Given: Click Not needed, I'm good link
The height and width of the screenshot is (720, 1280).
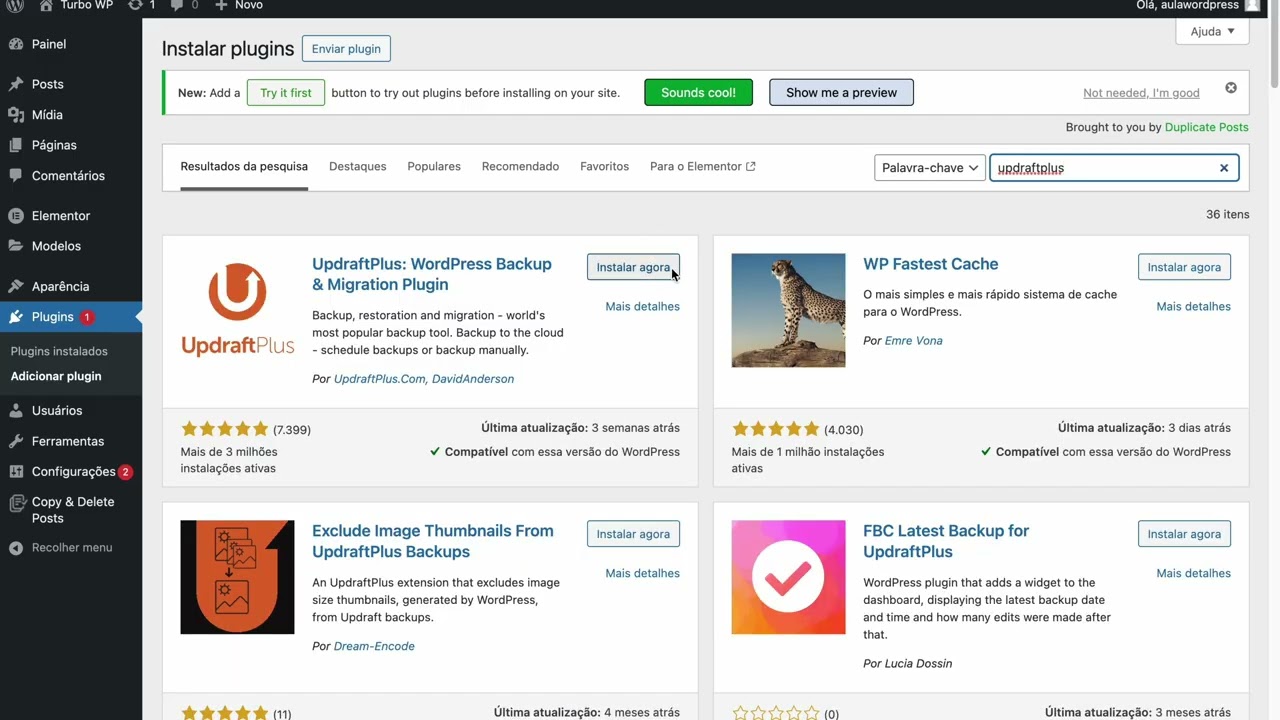Looking at the screenshot, I should 1141,93.
